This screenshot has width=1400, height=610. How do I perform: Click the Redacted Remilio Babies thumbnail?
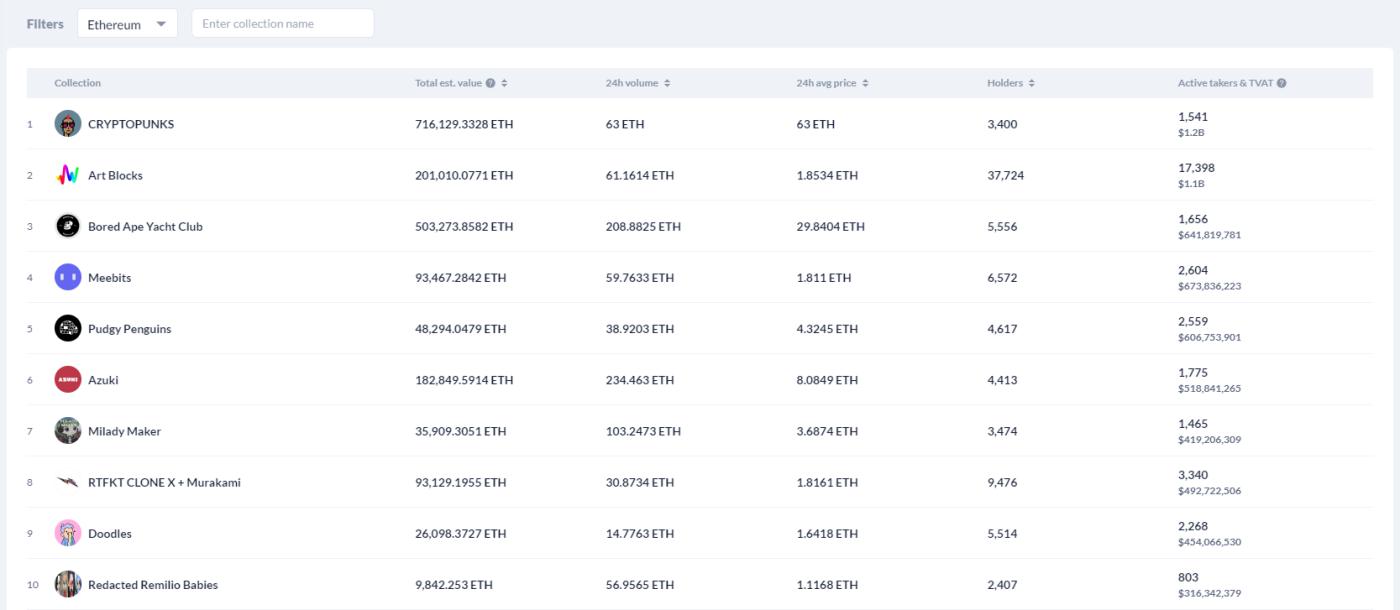68,584
